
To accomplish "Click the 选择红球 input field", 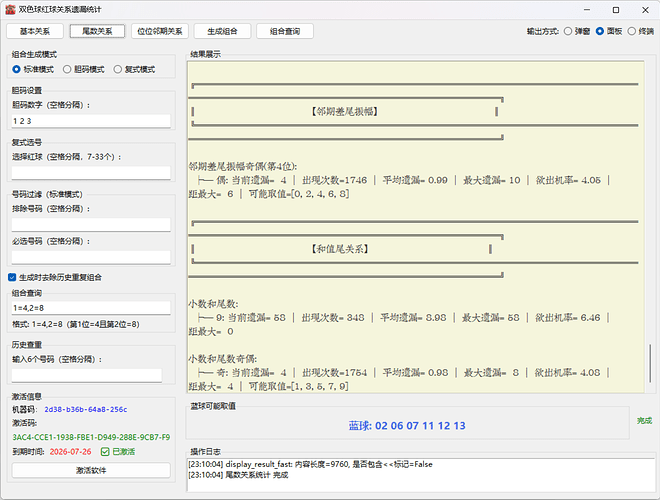I will (91, 173).
